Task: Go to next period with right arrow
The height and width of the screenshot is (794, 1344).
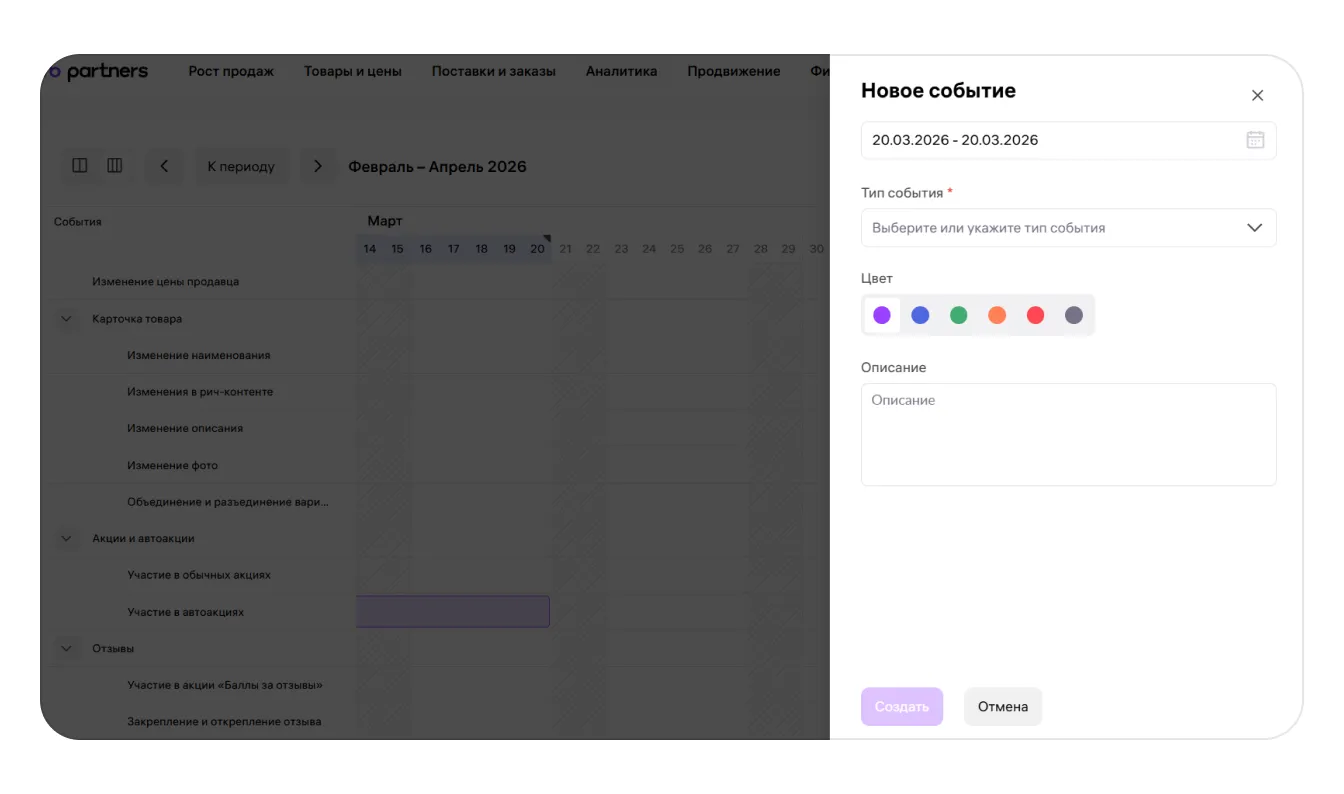Action: [318, 166]
